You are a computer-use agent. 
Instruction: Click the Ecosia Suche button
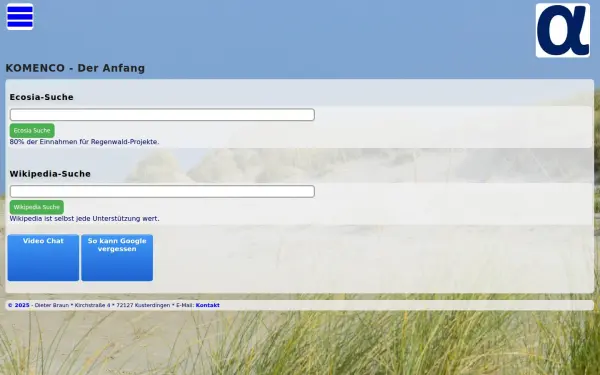(32, 130)
